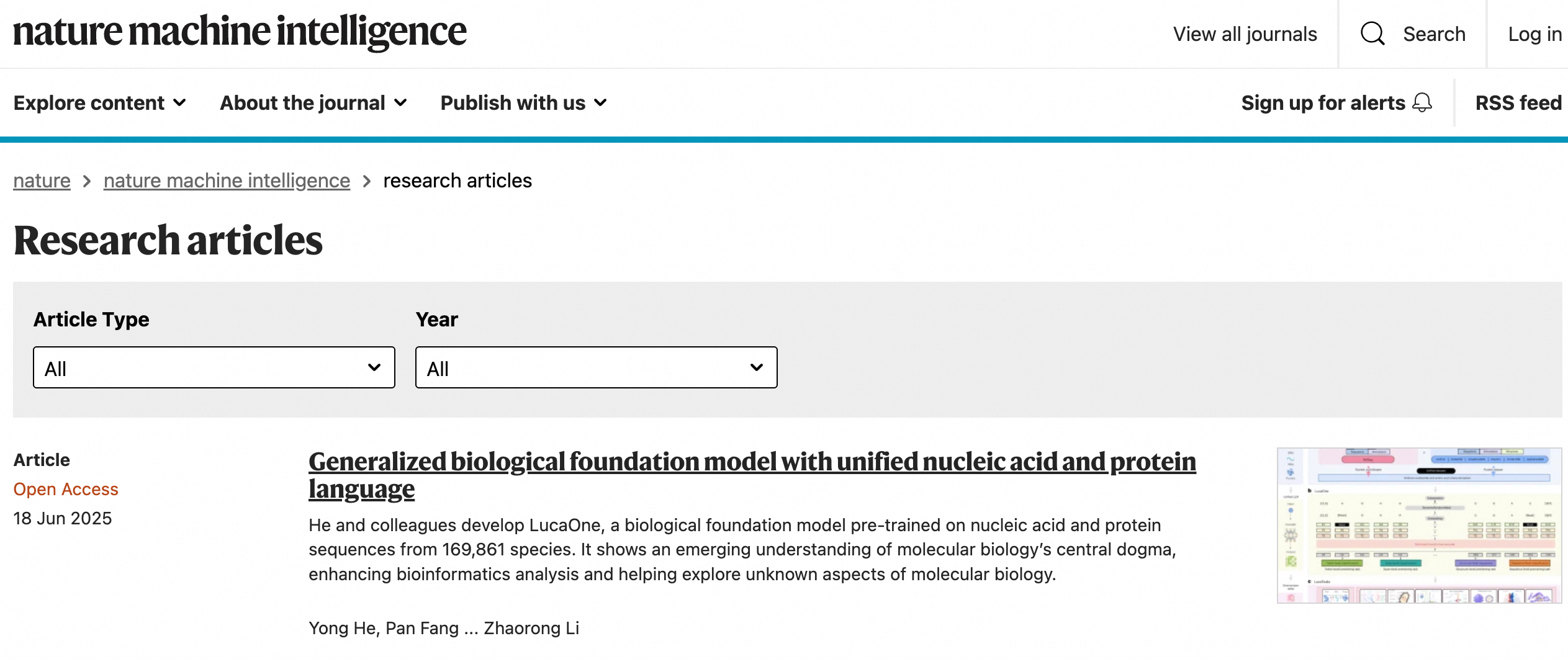Viewport: 1568px width, 659px height.
Task: Click the Nature Machine Intelligence logo
Action: [x=240, y=32]
